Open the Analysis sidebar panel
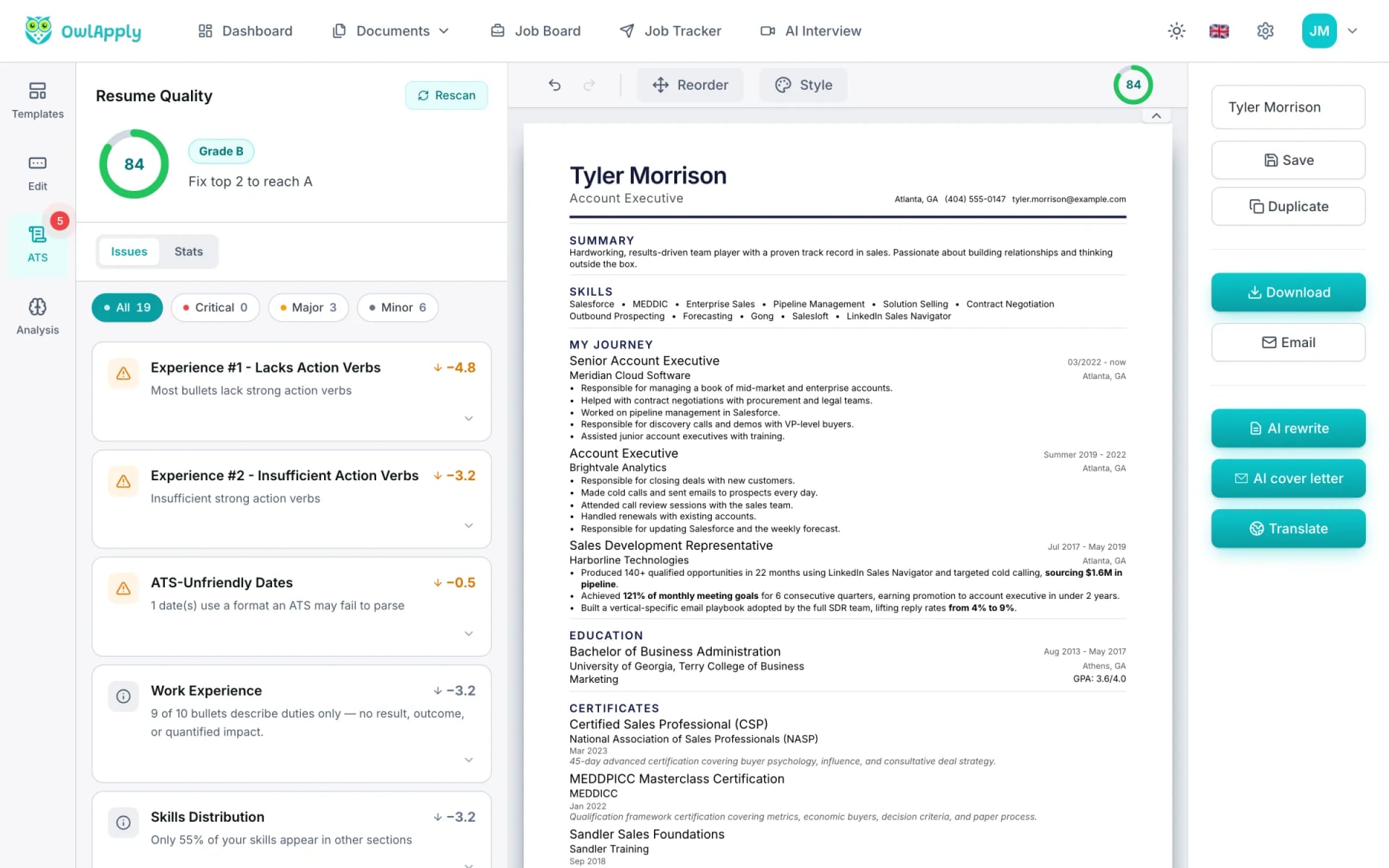This screenshot has width=1389, height=868. (38, 317)
